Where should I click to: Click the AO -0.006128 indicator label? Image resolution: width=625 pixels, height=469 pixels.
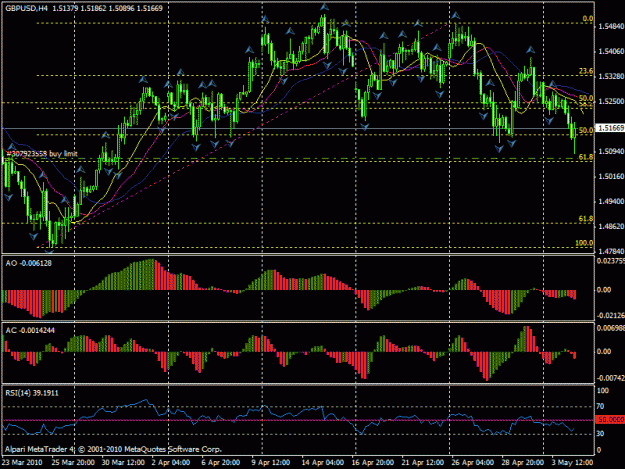click(x=28, y=263)
